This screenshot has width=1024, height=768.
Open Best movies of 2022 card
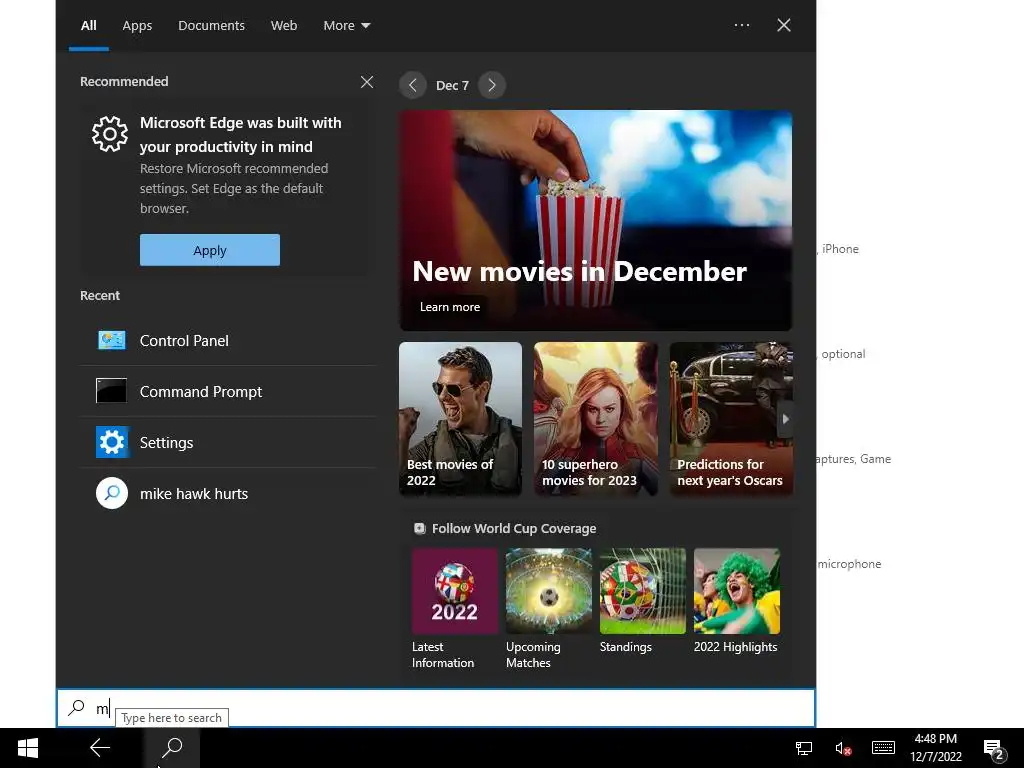pyautogui.click(x=460, y=419)
